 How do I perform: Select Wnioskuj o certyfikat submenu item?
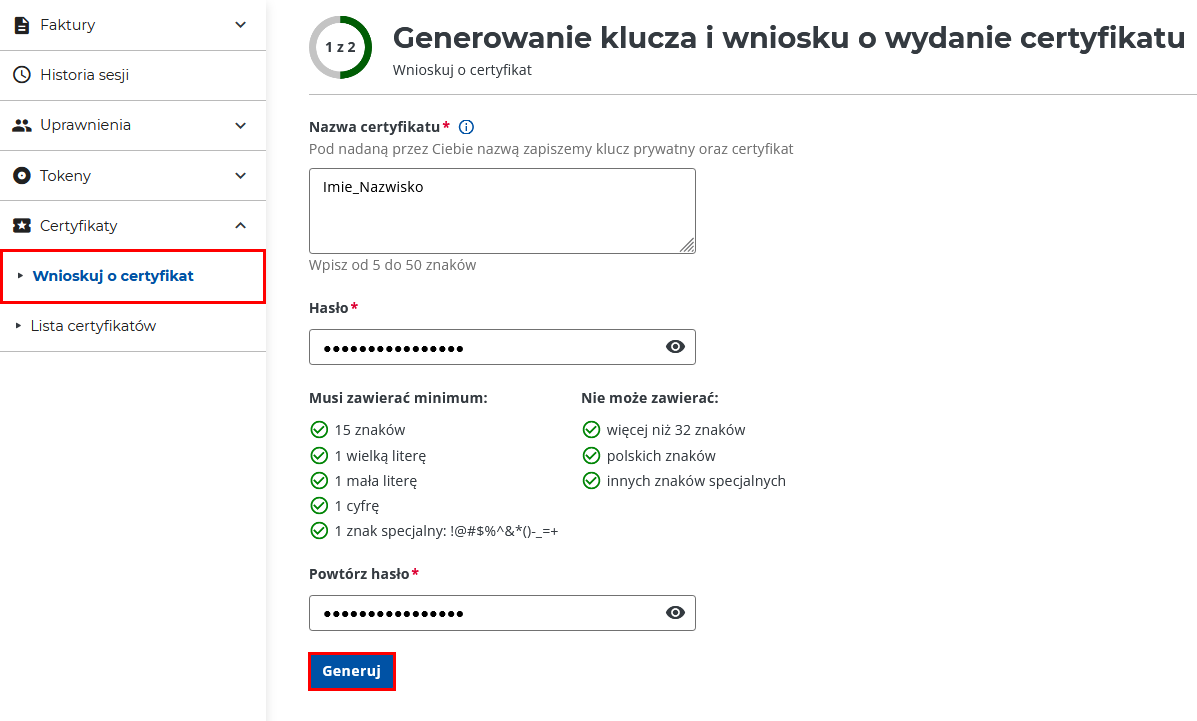tap(113, 276)
